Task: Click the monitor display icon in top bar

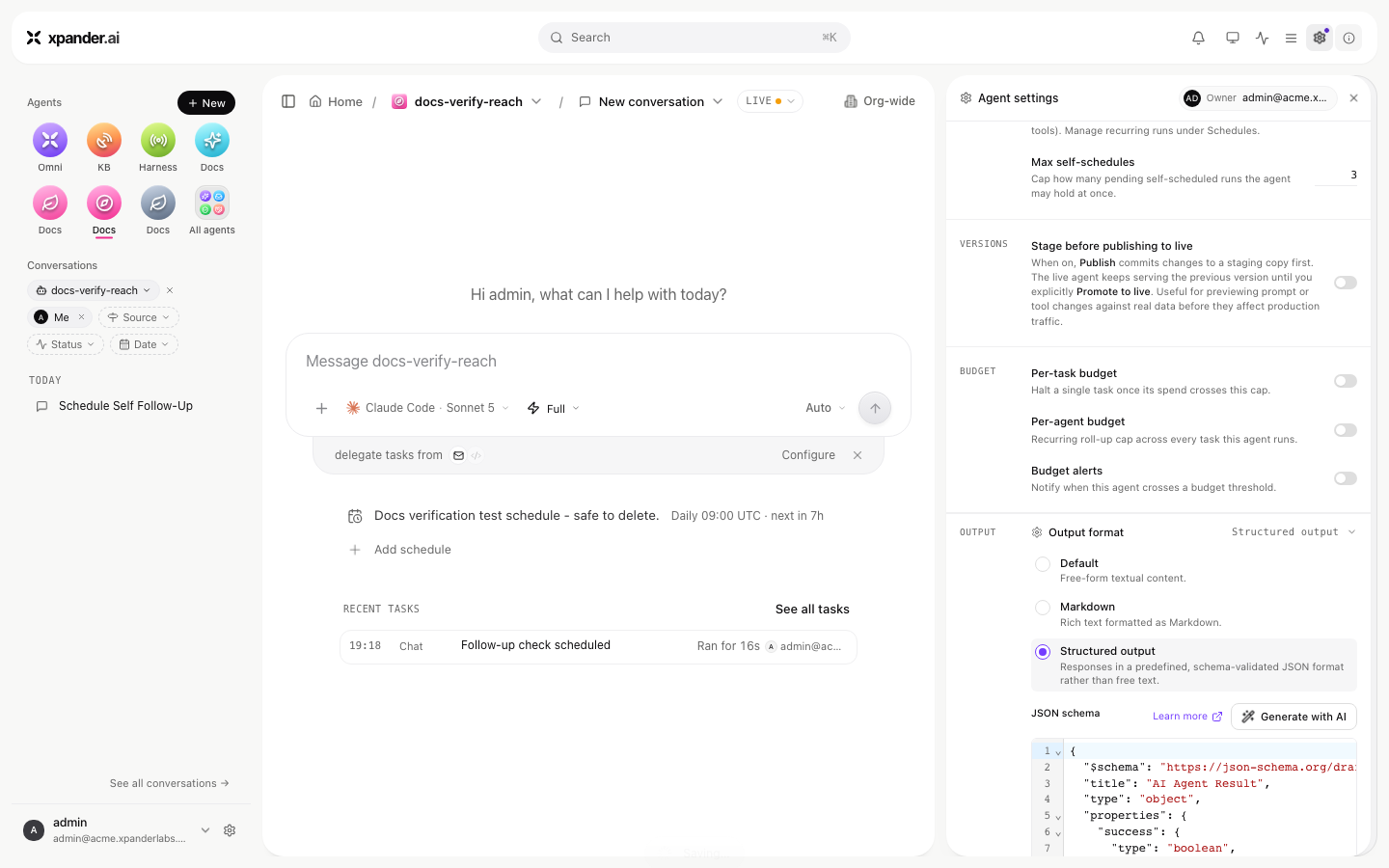Action: tap(1233, 38)
